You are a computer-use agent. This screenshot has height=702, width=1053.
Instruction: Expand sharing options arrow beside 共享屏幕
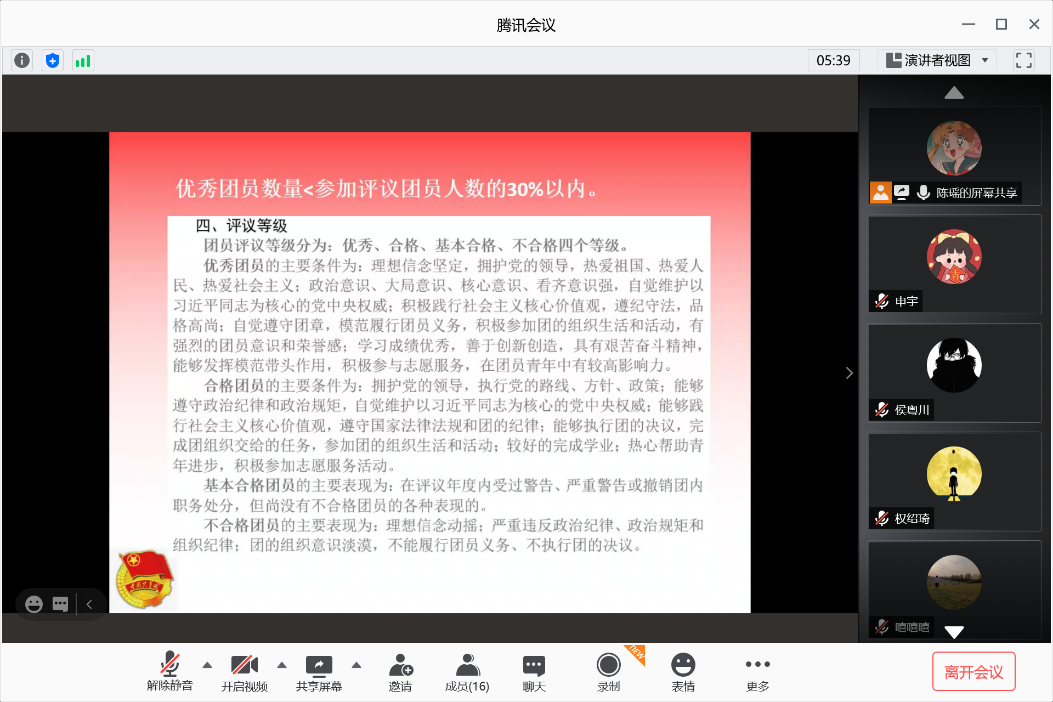coord(356,662)
